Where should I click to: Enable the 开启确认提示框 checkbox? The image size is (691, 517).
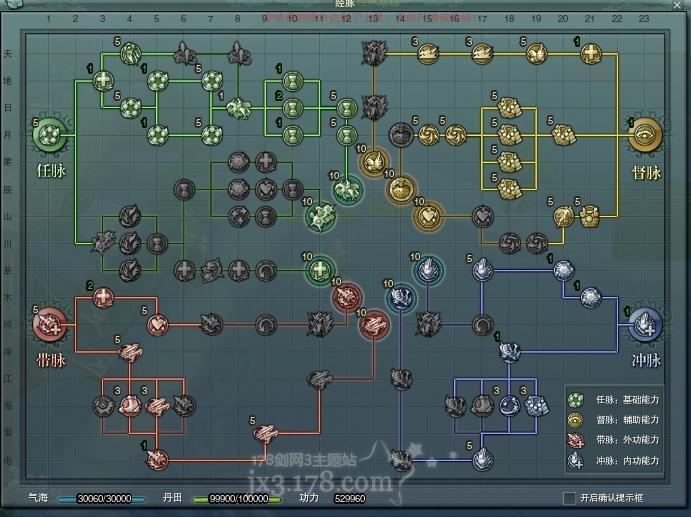pos(569,498)
